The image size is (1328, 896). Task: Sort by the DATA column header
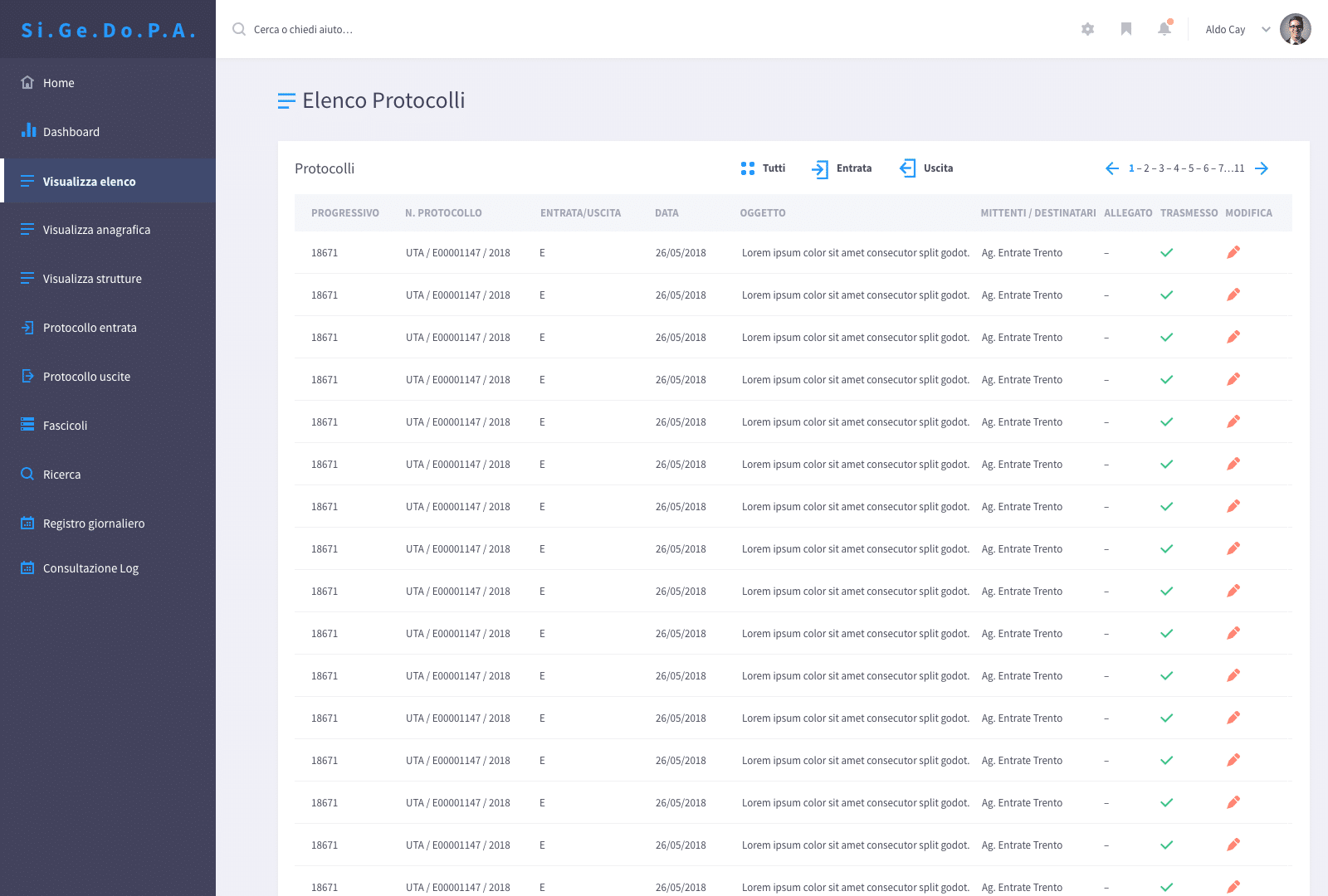(666, 213)
